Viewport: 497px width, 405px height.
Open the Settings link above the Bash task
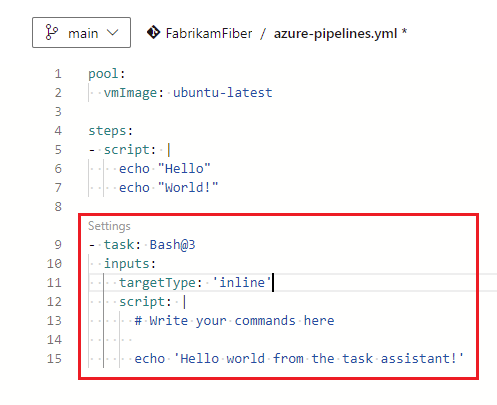pyautogui.click(x=109, y=226)
